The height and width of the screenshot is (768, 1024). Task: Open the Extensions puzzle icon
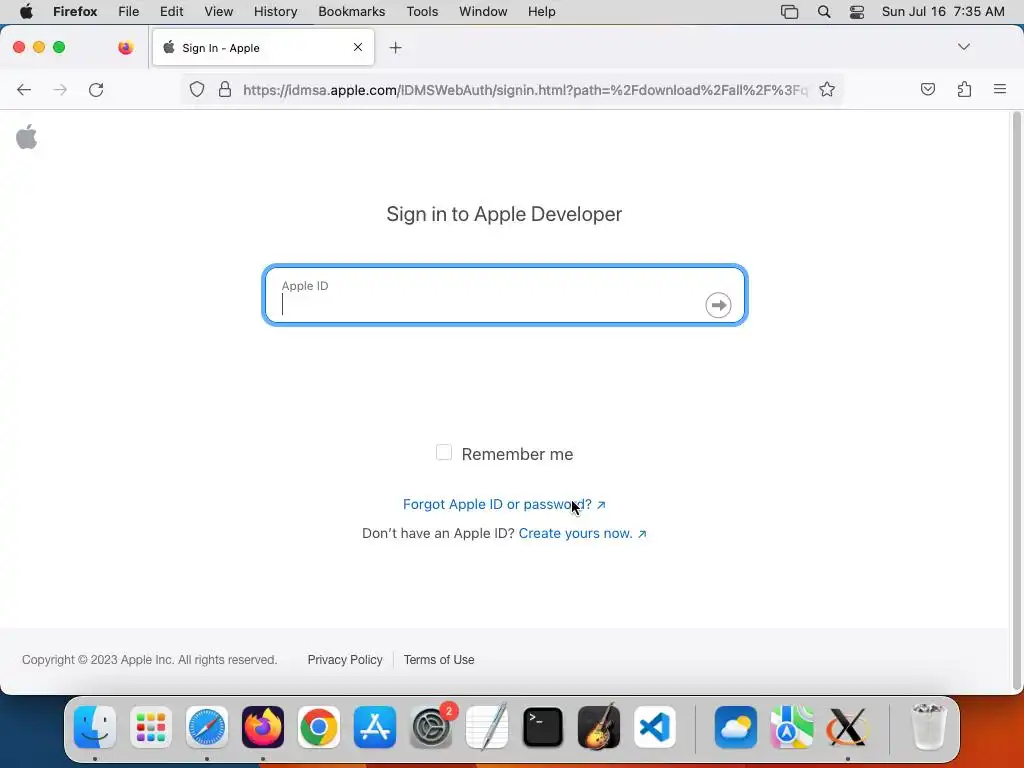pyautogui.click(x=964, y=89)
